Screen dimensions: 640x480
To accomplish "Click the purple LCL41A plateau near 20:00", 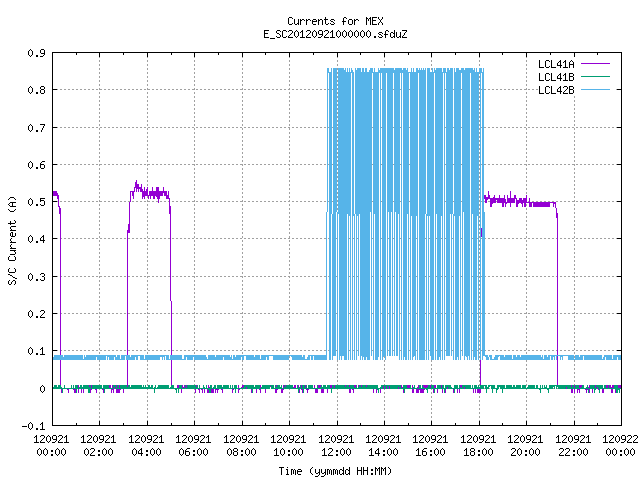I will coord(520,201).
